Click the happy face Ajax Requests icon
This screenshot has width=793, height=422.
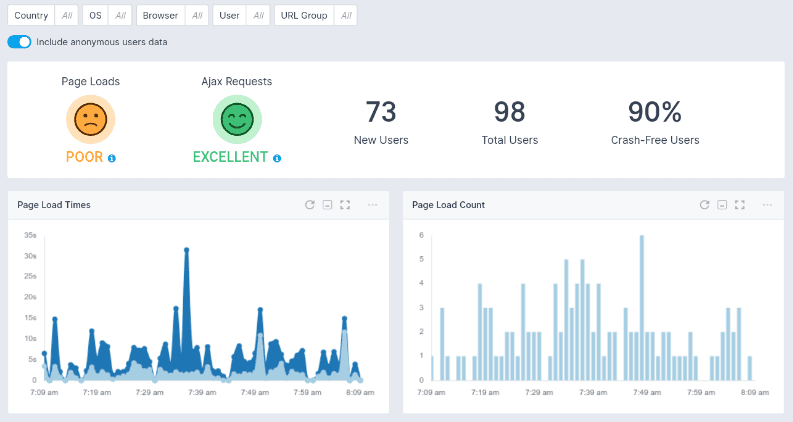pos(237,120)
